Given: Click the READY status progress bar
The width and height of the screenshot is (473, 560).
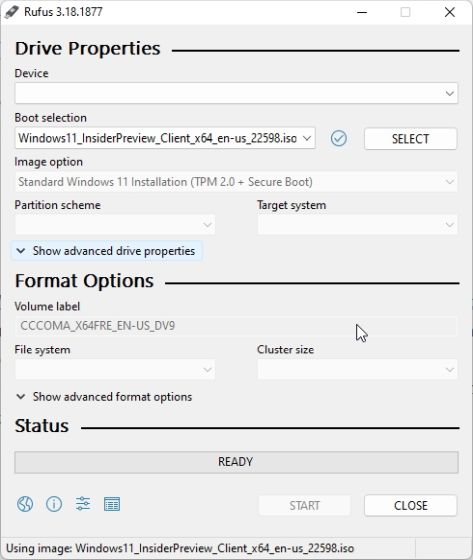Looking at the screenshot, I should click(x=236, y=462).
